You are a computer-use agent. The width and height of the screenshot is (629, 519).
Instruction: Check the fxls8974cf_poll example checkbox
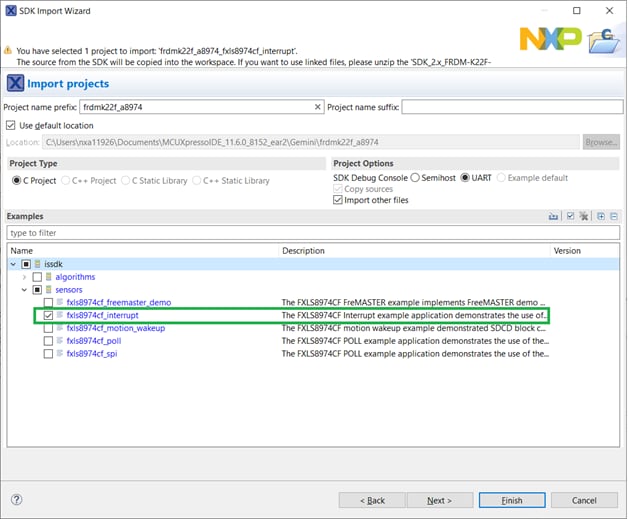[48, 340]
